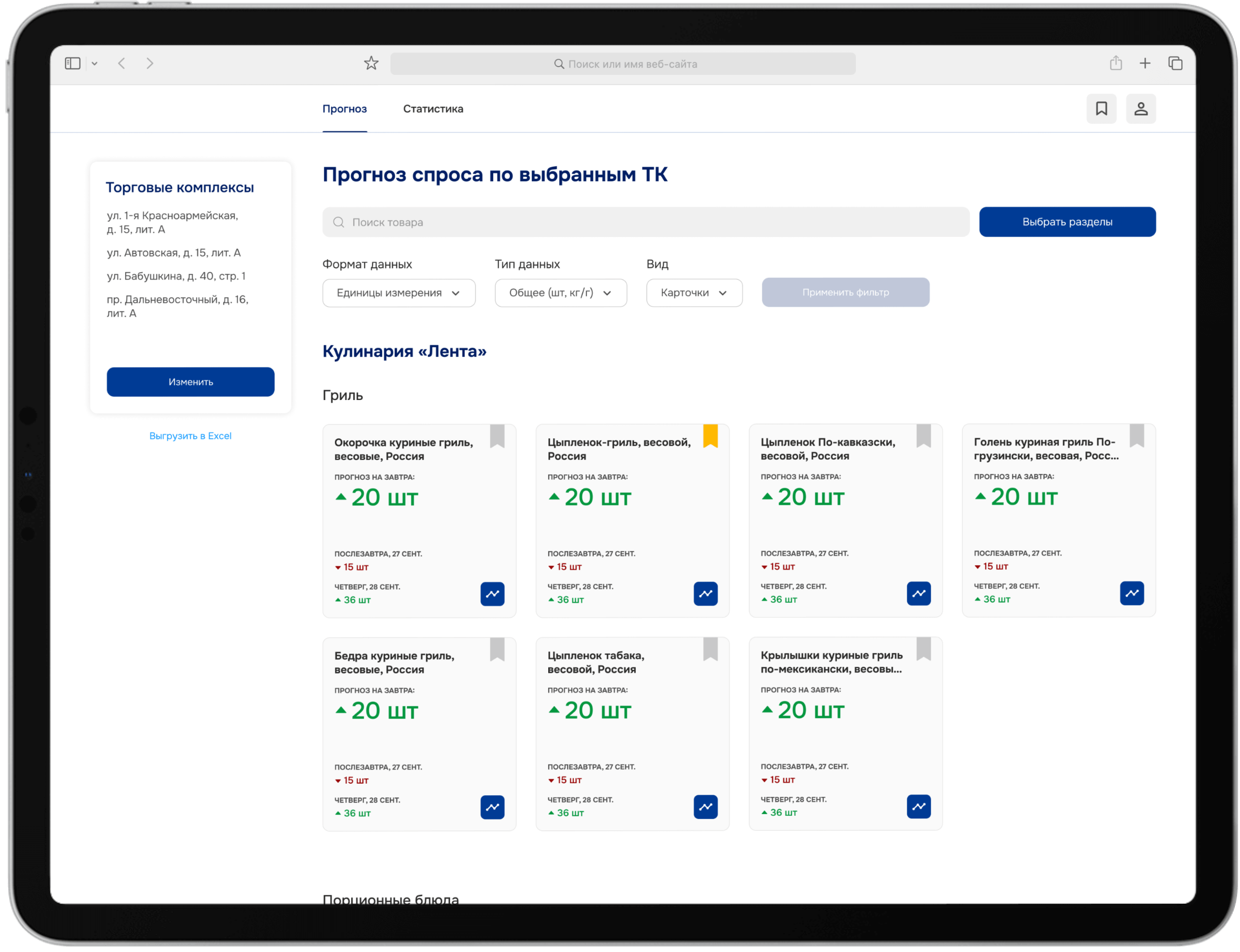
Task: Open chart for Цыпленок-гриль, весовой
Action: (x=706, y=594)
